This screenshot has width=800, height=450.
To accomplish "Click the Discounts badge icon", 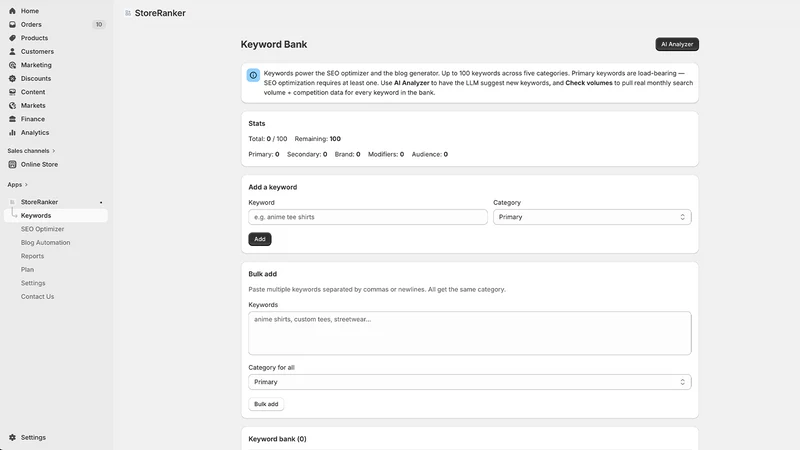I will coord(12,79).
